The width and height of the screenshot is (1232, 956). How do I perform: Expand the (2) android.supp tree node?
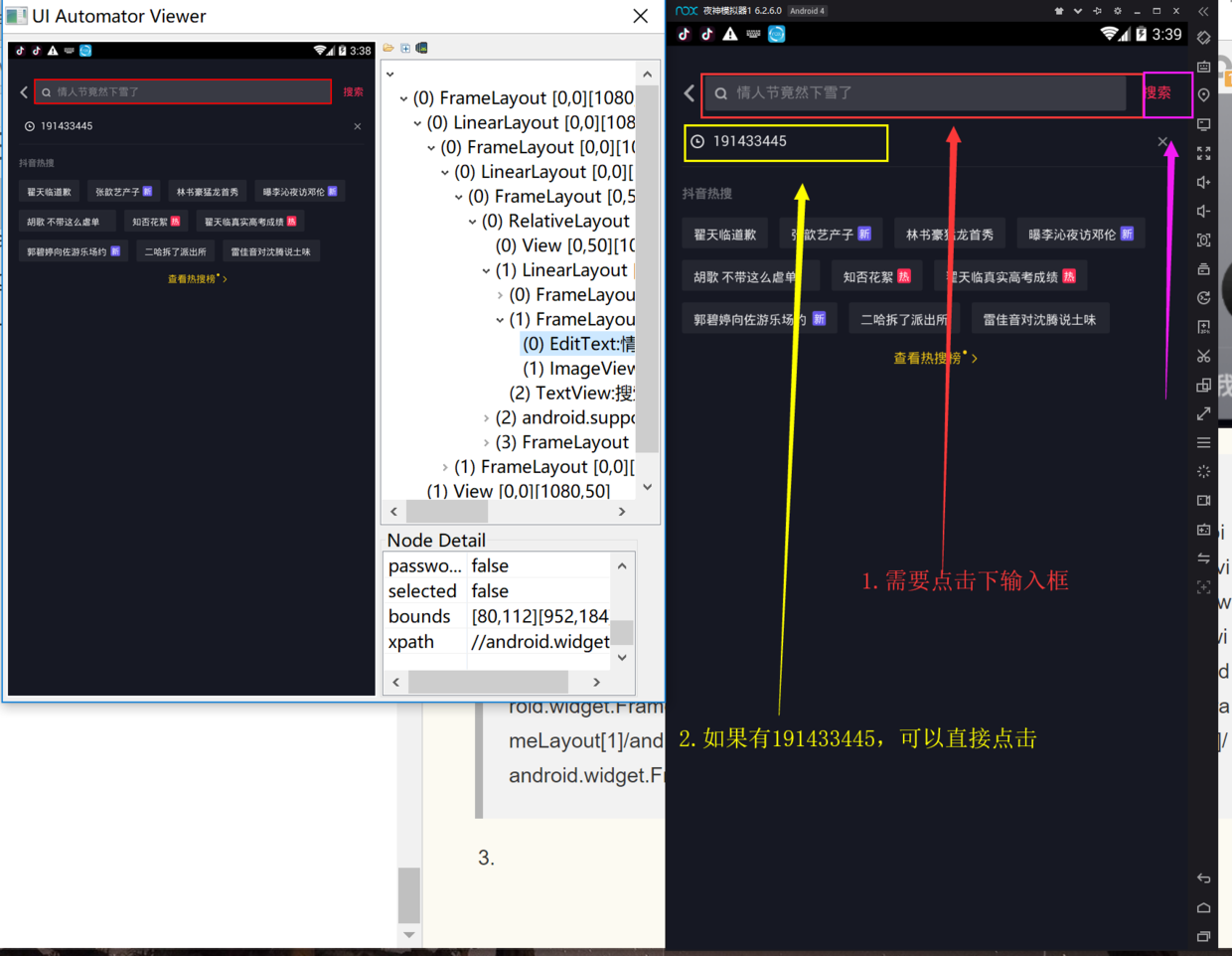coord(486,418)
